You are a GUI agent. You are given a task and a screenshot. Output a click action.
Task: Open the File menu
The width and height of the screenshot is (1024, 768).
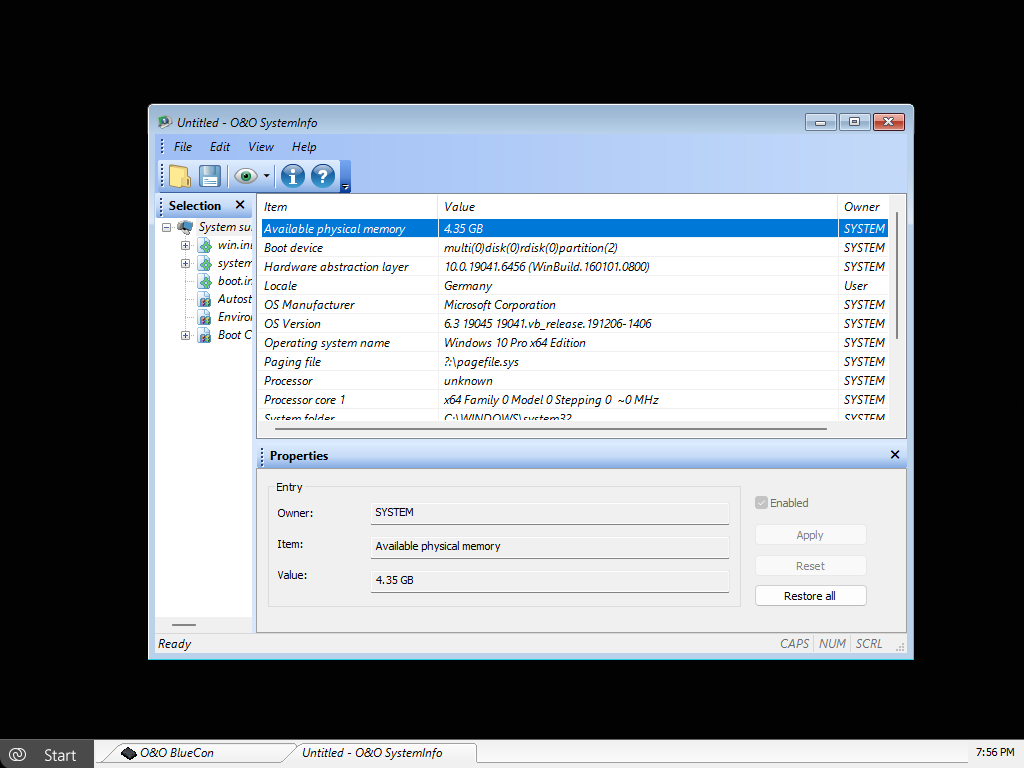pos(183,147)
